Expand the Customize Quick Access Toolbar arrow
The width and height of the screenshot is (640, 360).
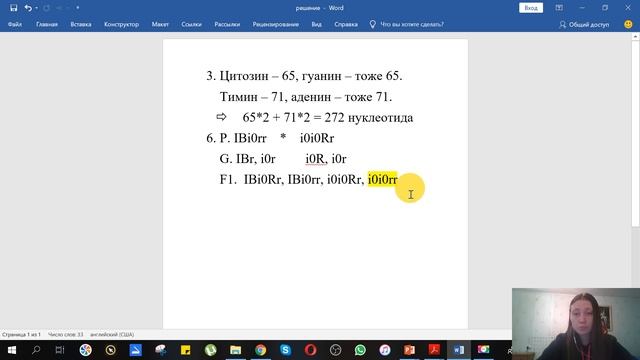pyautogui.click(x=78, y=8)
